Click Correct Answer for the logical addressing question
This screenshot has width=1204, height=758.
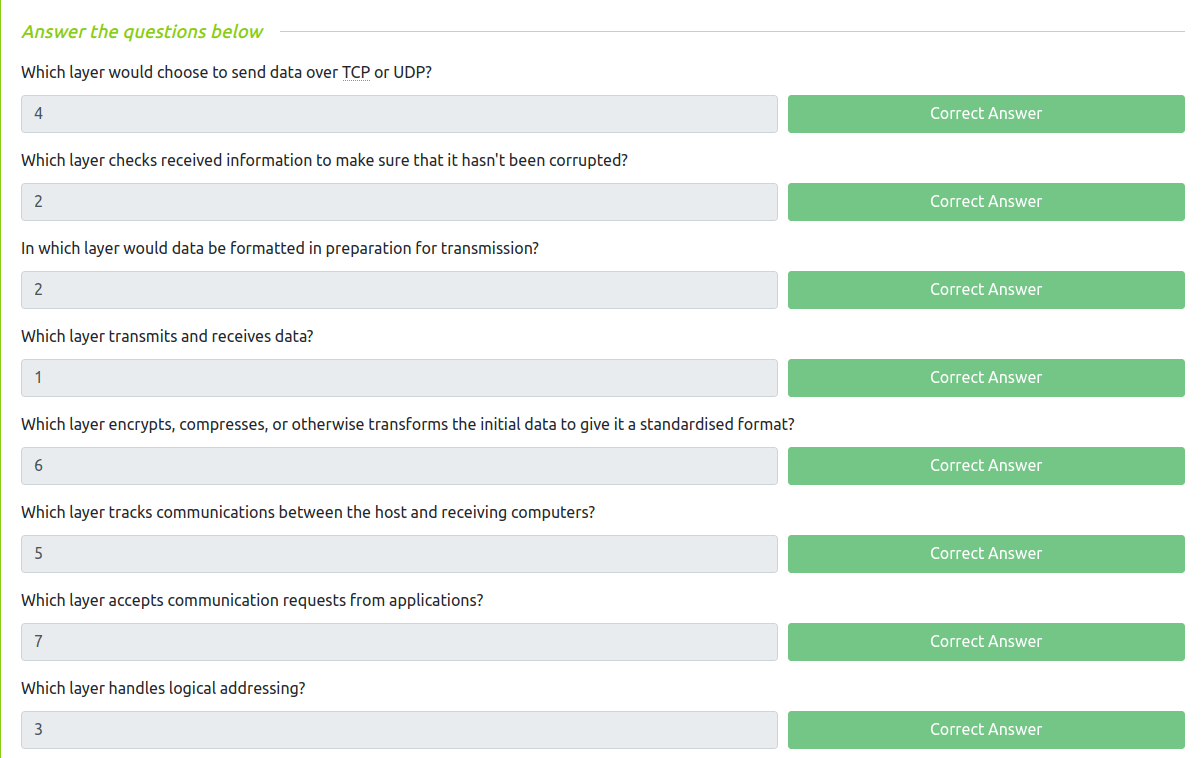[x=986, y=730]
